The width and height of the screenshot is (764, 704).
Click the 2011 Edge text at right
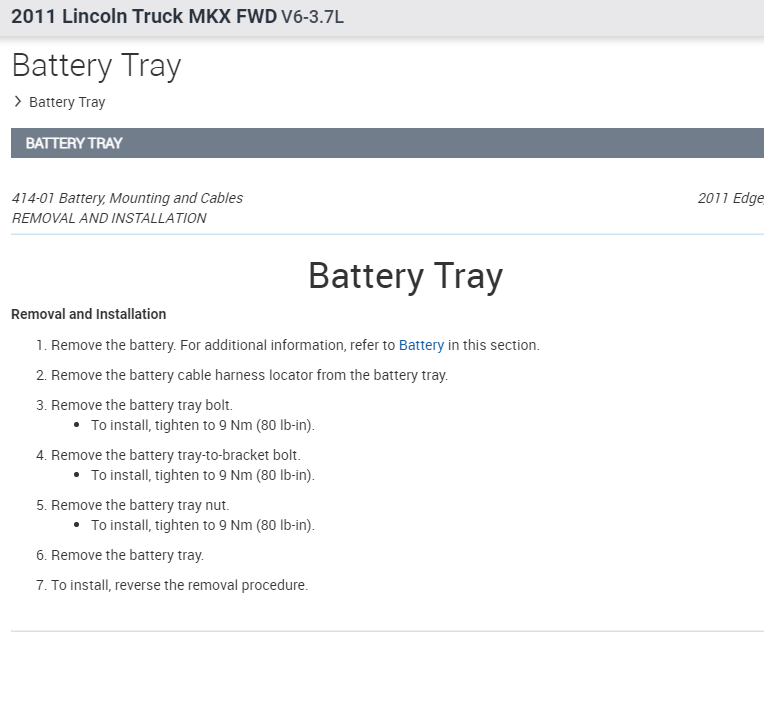pos(730,198)
